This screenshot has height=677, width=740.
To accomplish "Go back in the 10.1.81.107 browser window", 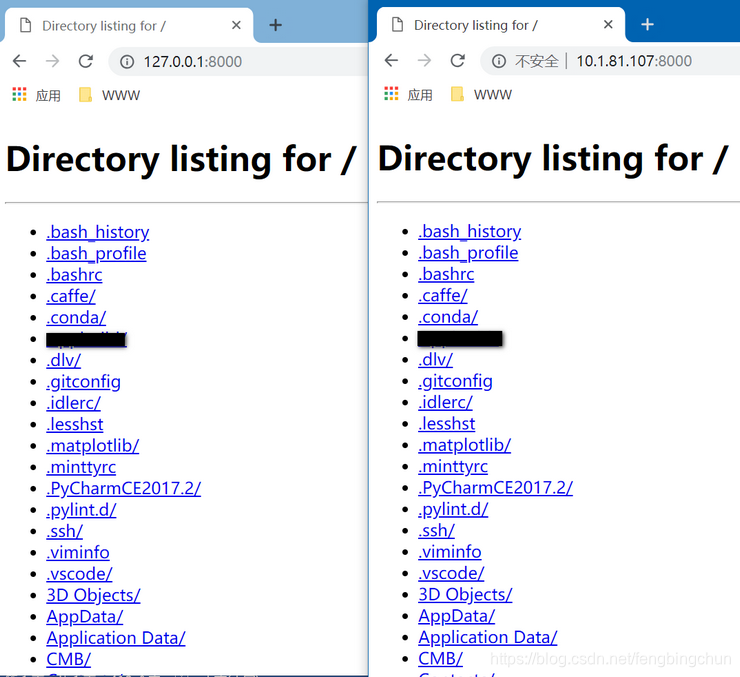I will (391, 60).
